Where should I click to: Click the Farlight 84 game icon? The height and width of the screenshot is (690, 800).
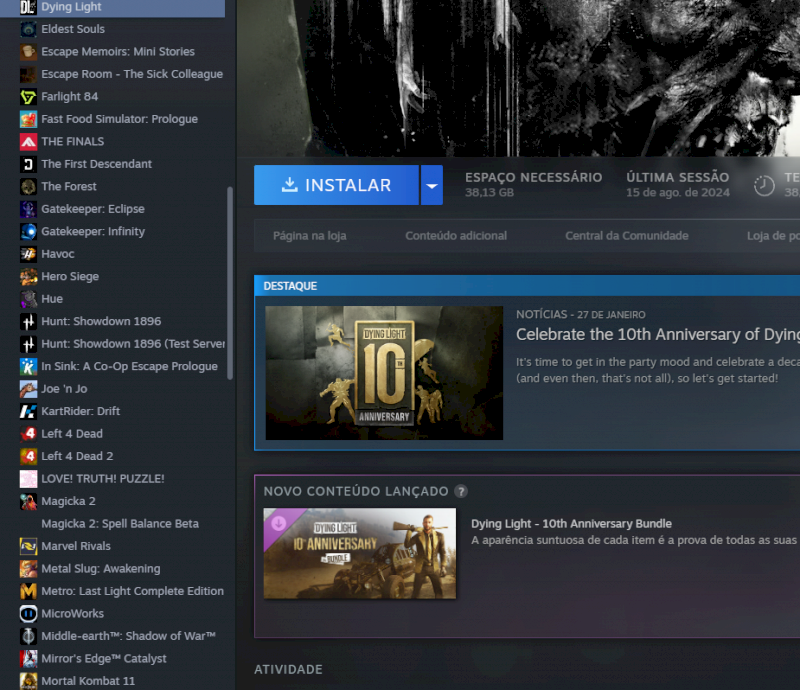point(28,97)
